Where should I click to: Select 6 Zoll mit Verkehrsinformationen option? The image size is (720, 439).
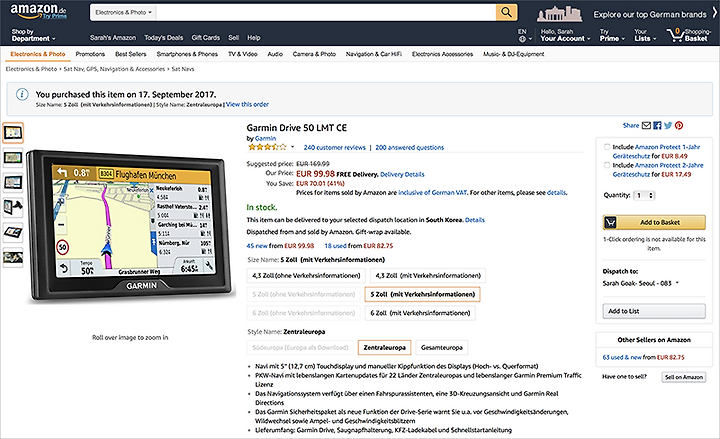pyautogui.click(x=420, y=313)
